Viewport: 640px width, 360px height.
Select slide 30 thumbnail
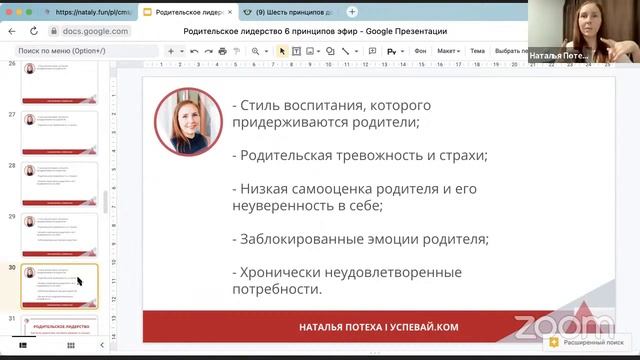(60, 286)
